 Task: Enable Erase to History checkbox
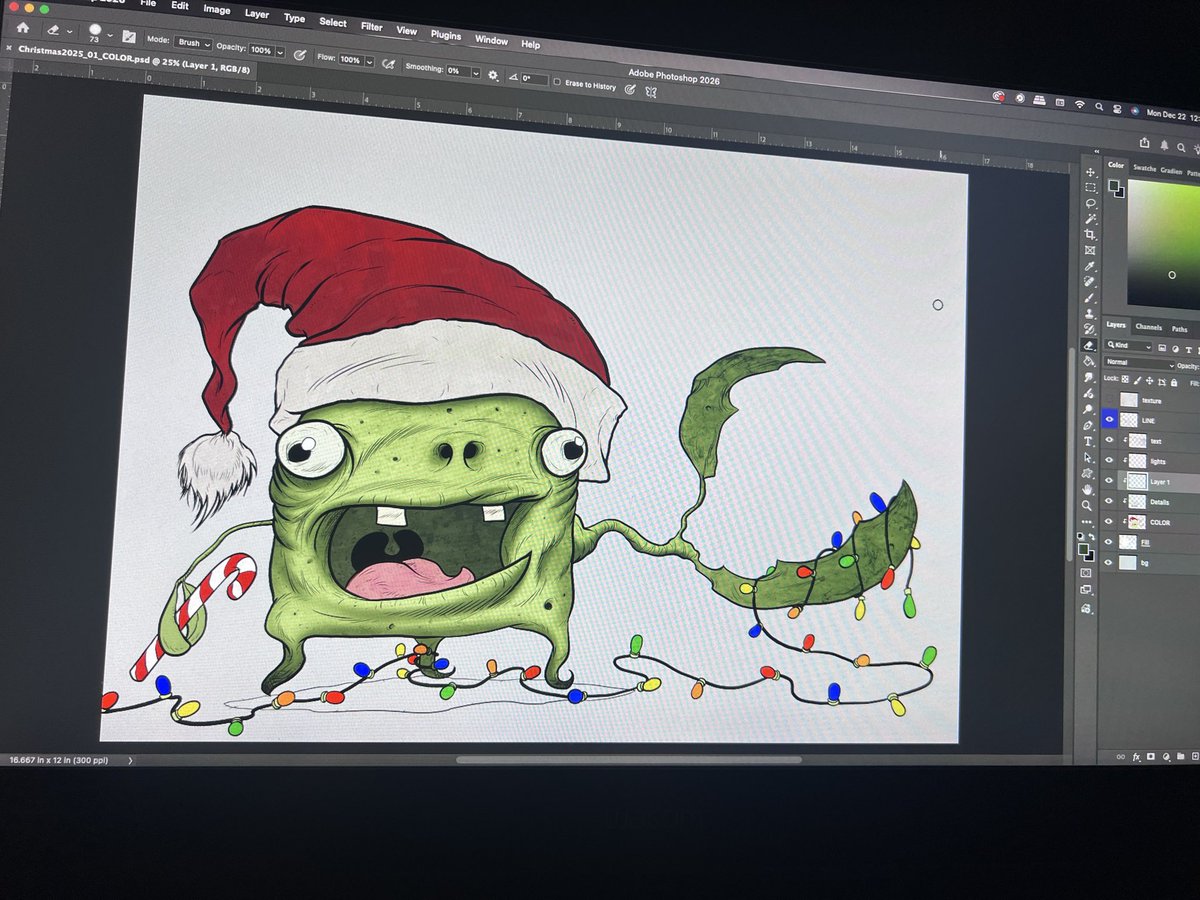pyautogui.click(x=557, y=82)
